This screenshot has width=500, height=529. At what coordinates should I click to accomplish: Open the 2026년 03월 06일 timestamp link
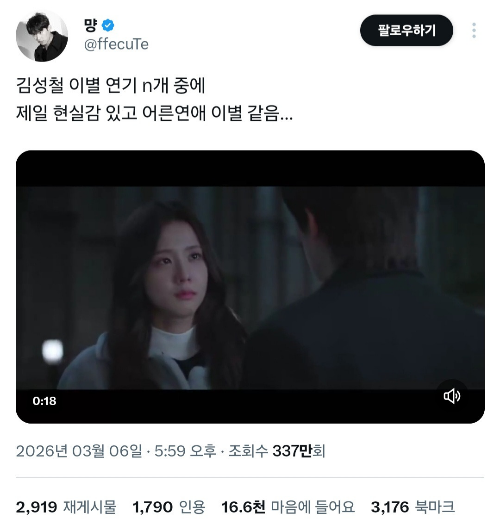pos(79,451)
